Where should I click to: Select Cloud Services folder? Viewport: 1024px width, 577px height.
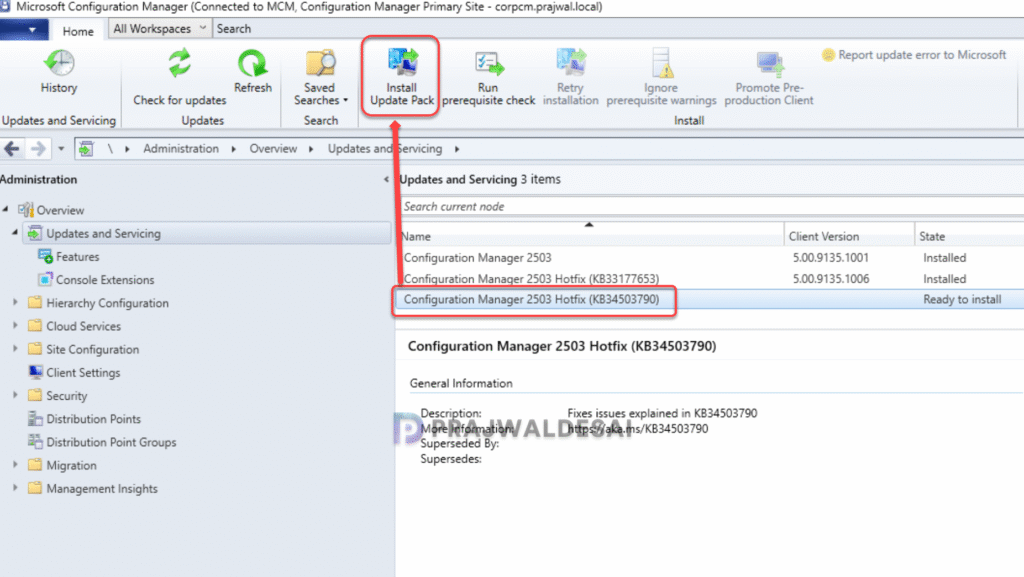point(84,326)
